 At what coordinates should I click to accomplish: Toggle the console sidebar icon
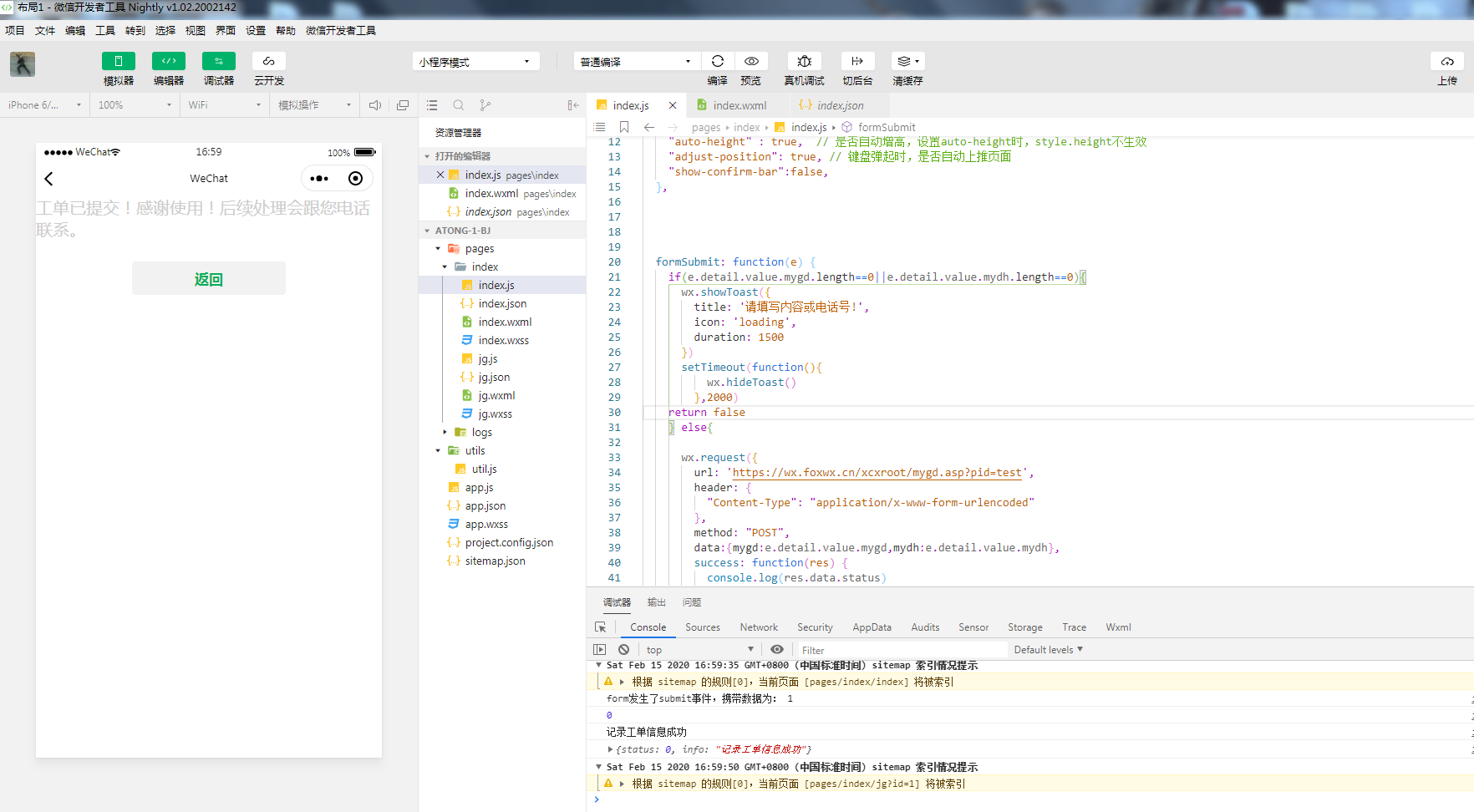(599, 649)
